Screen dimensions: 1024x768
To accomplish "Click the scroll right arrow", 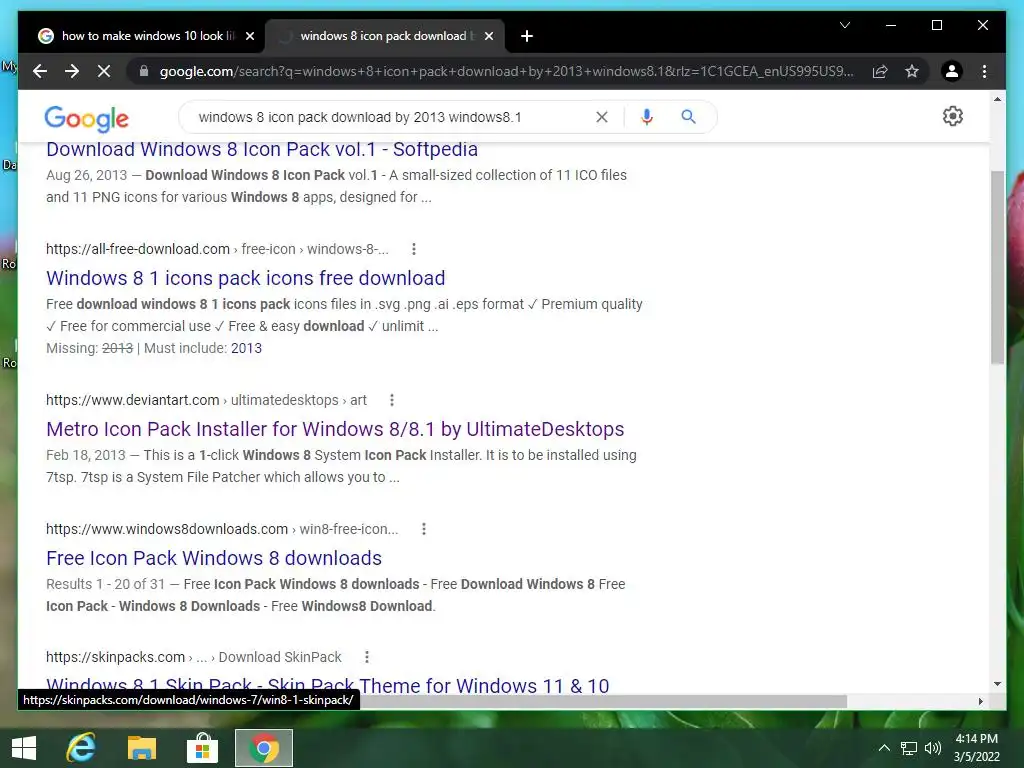I will click(x=980, y=701).
